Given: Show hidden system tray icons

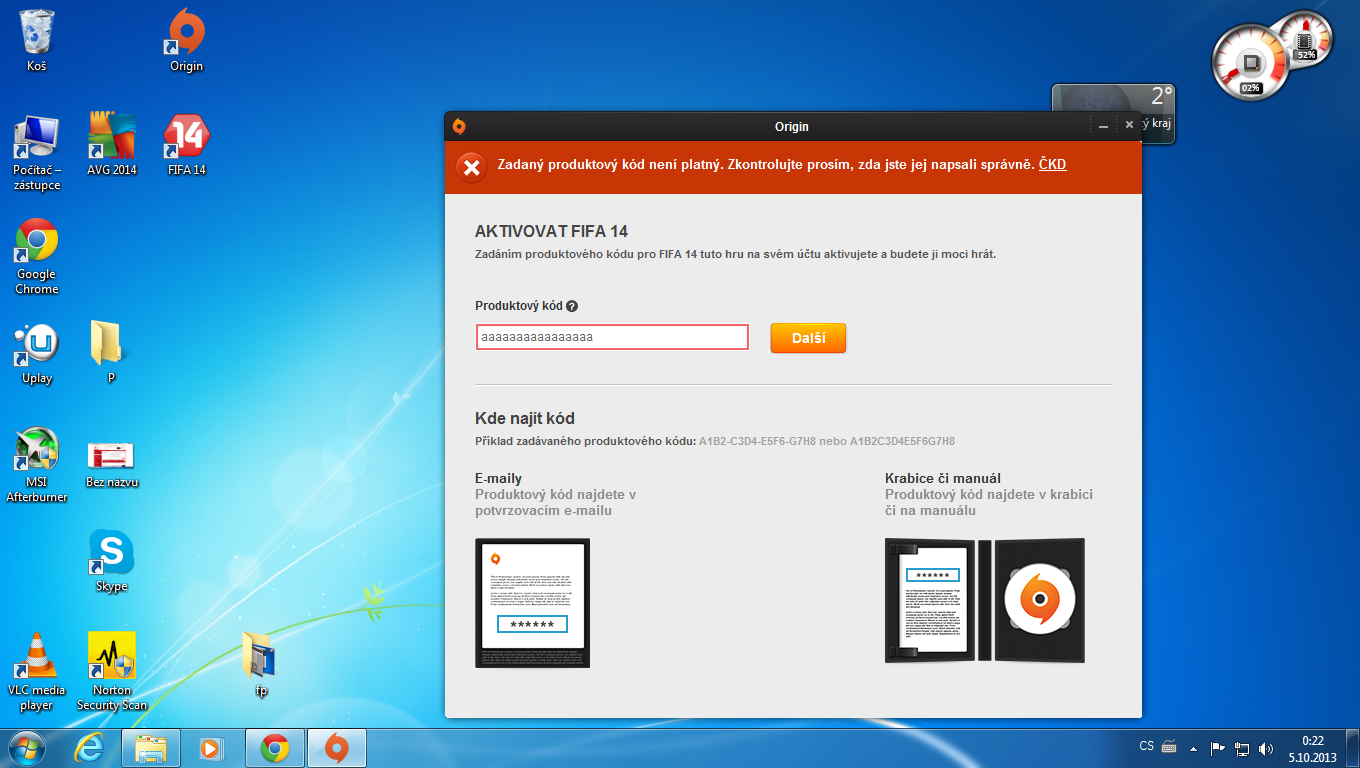Looking at the screenshot, I should click(x=1193, y=748).
